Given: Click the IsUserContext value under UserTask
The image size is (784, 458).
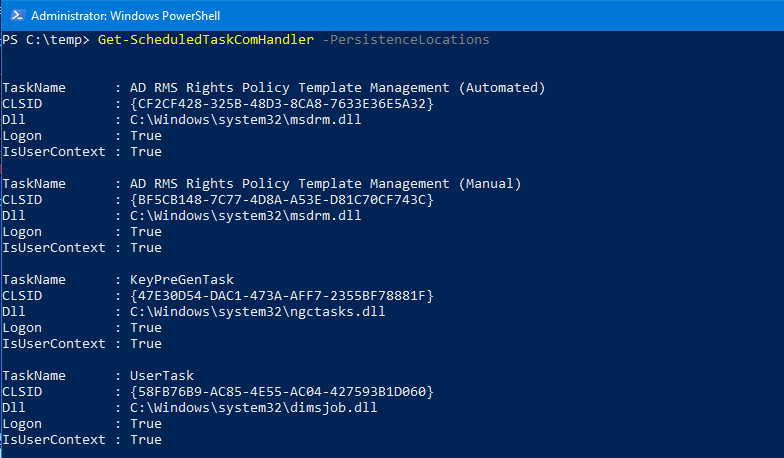Looking at the screenshot, I should click(x=146, y=440).
